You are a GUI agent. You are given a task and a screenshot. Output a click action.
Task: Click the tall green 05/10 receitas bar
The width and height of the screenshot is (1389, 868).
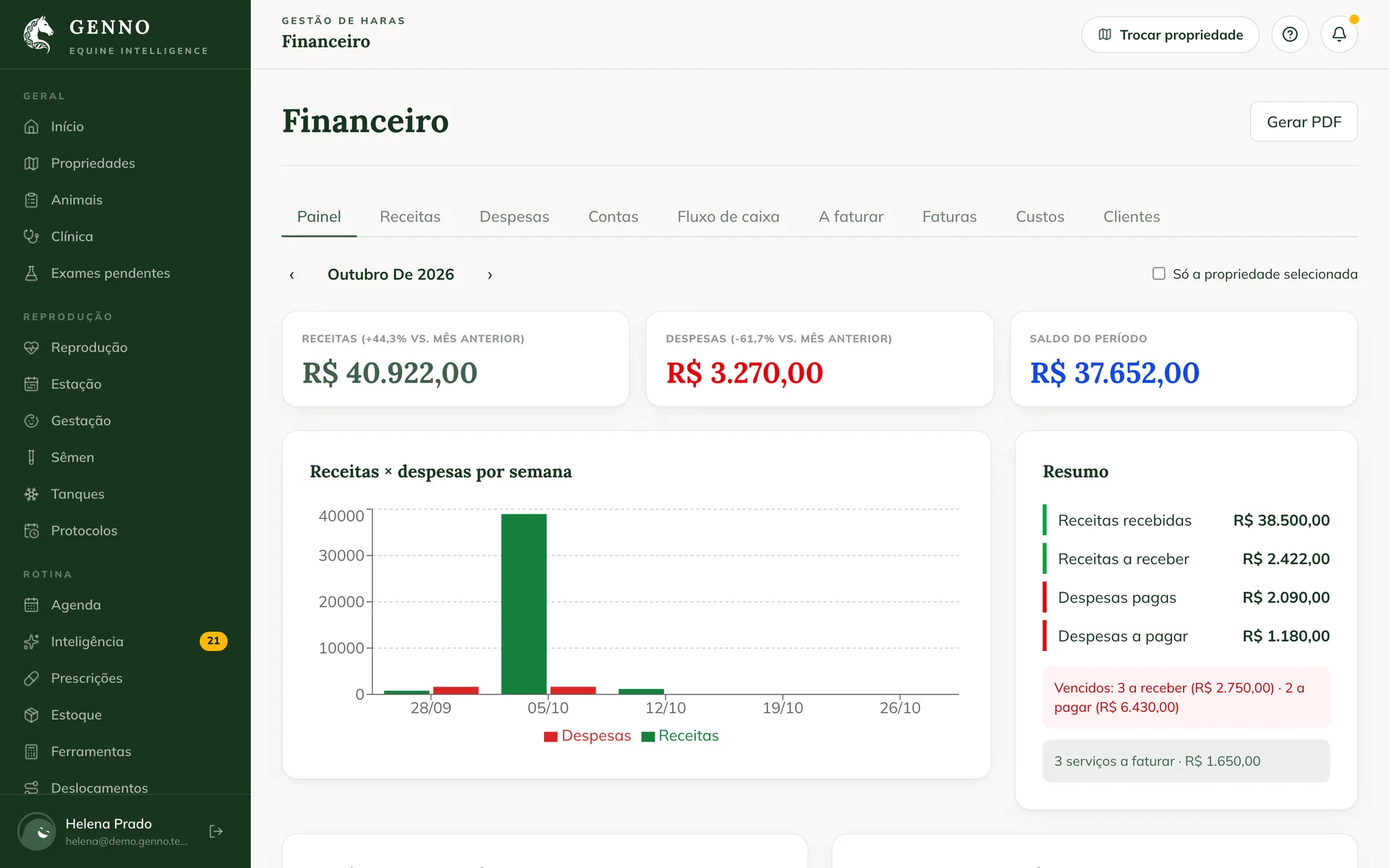coord(524,604)
